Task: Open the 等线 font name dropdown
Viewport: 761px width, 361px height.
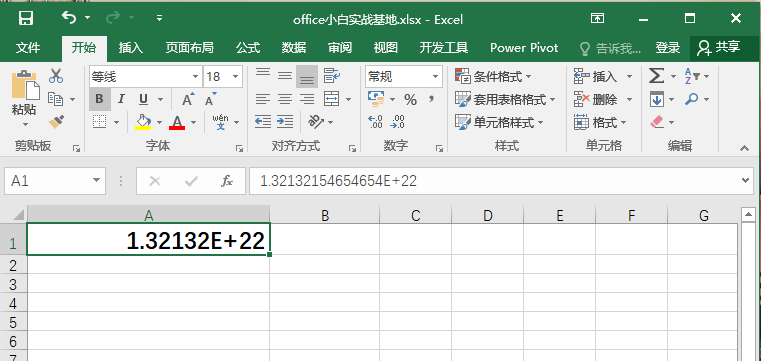Action: pos(195,77)
